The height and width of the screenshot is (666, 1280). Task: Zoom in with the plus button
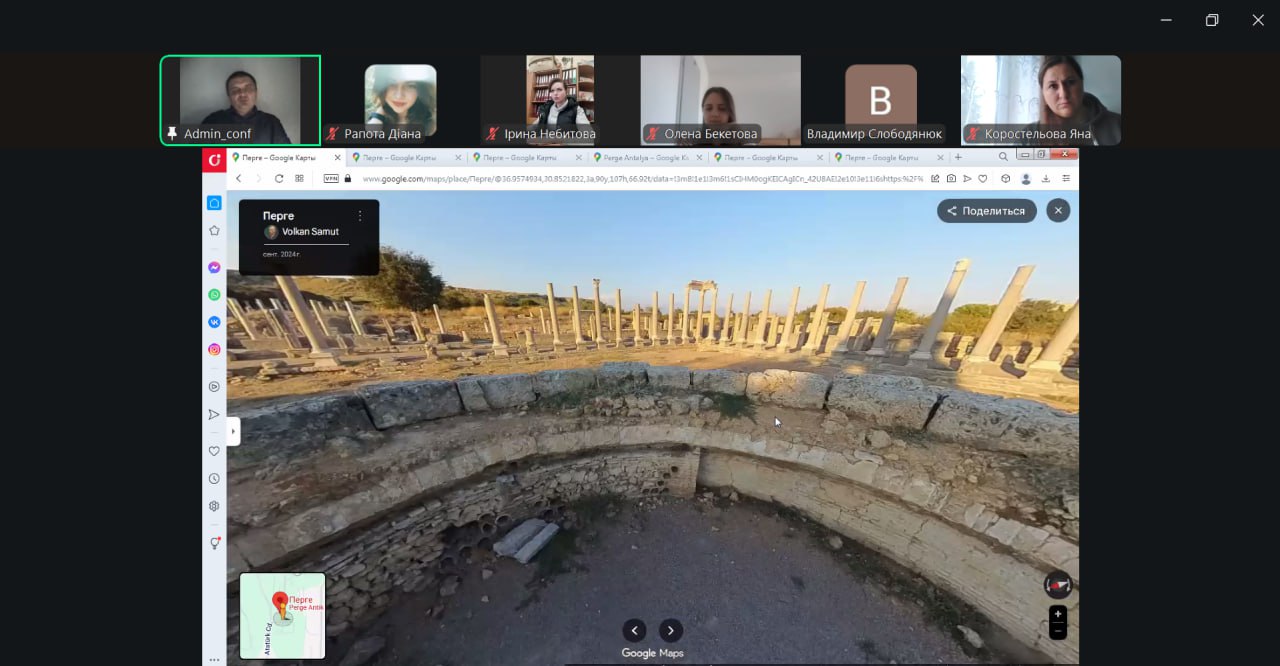pos(1057,614)
